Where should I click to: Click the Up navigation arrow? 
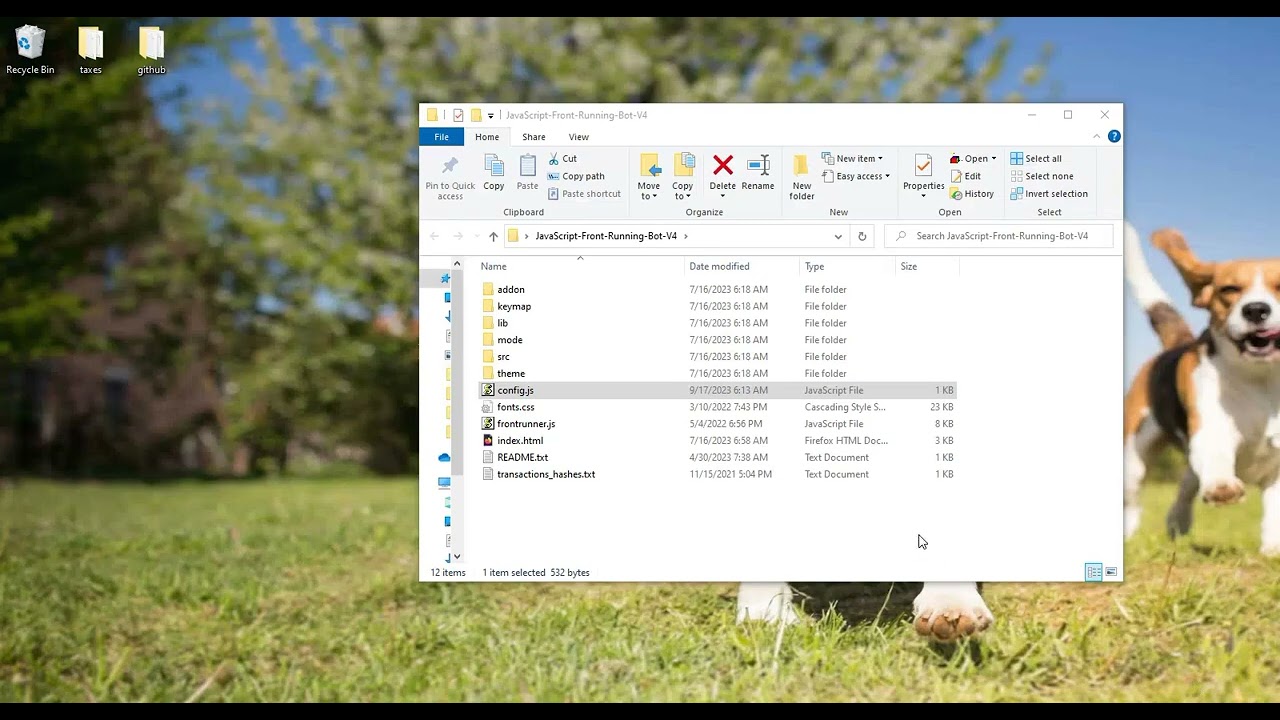(x=493, y=236)
